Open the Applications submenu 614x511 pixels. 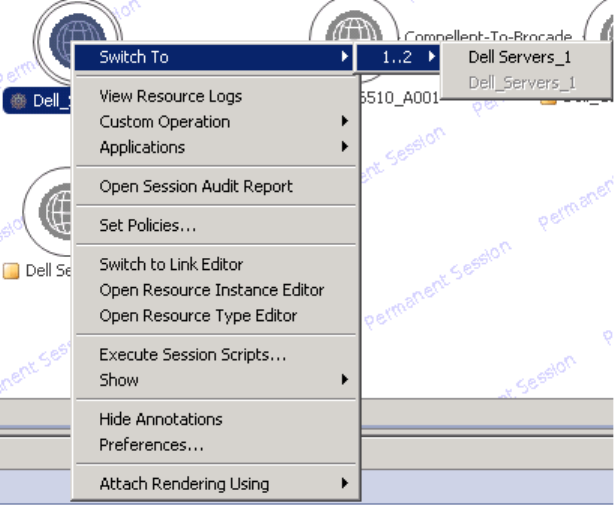[x=213, y=147]
